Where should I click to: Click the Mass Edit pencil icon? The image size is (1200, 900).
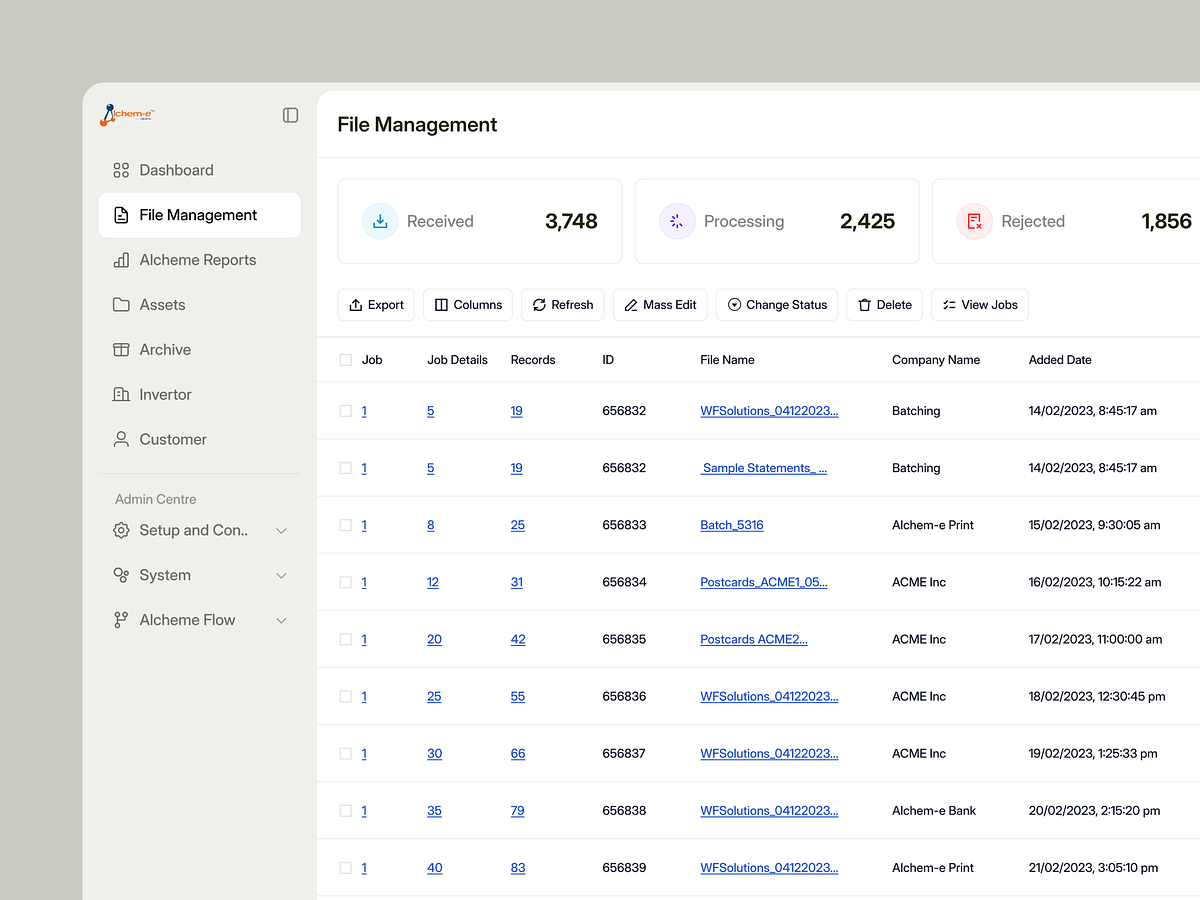(x=631, y=305)
